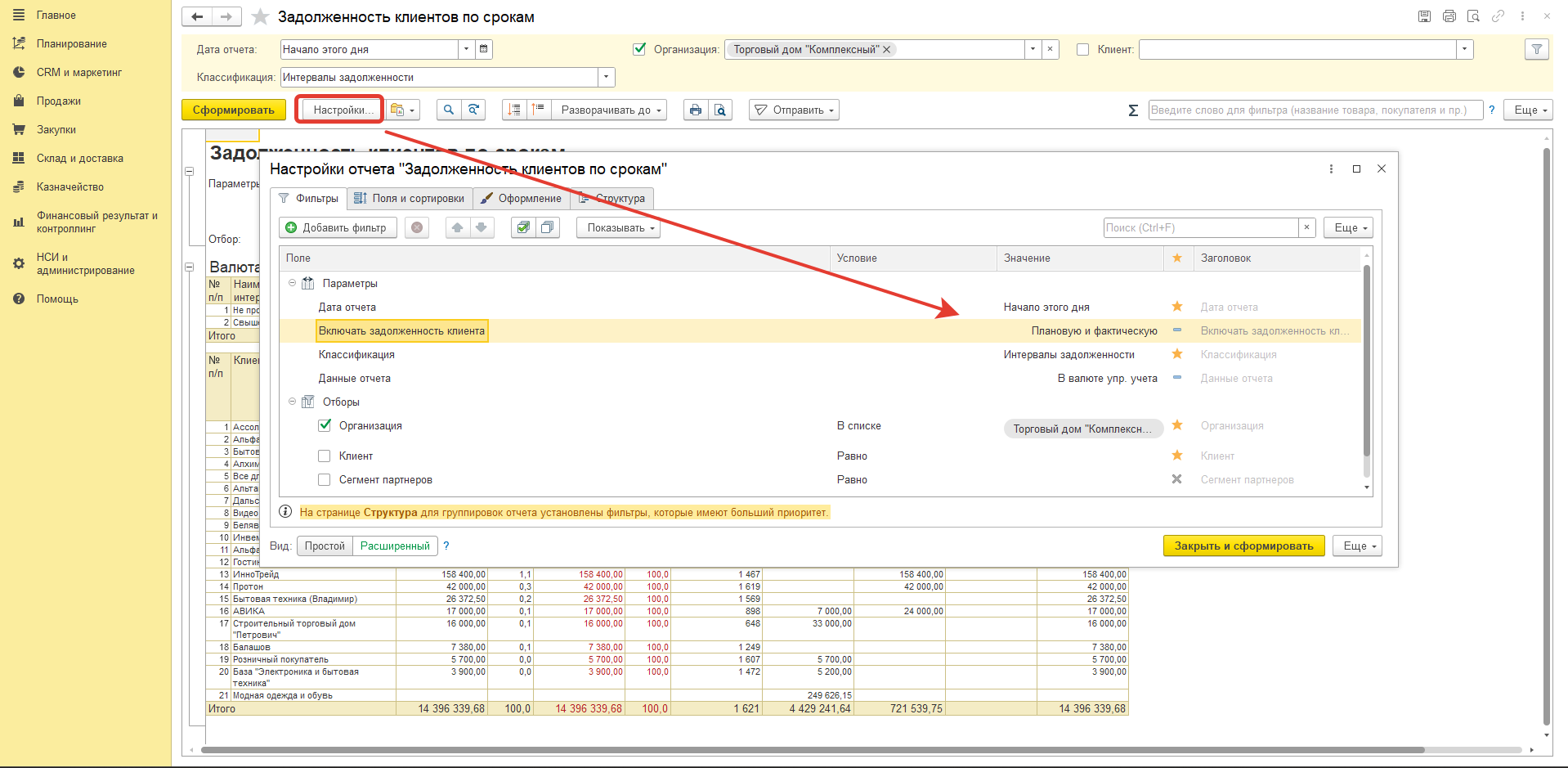Click the X mark for Сегмент партнеров
The width and height of the screenshot is (1568, 768).
(1177, 479)
